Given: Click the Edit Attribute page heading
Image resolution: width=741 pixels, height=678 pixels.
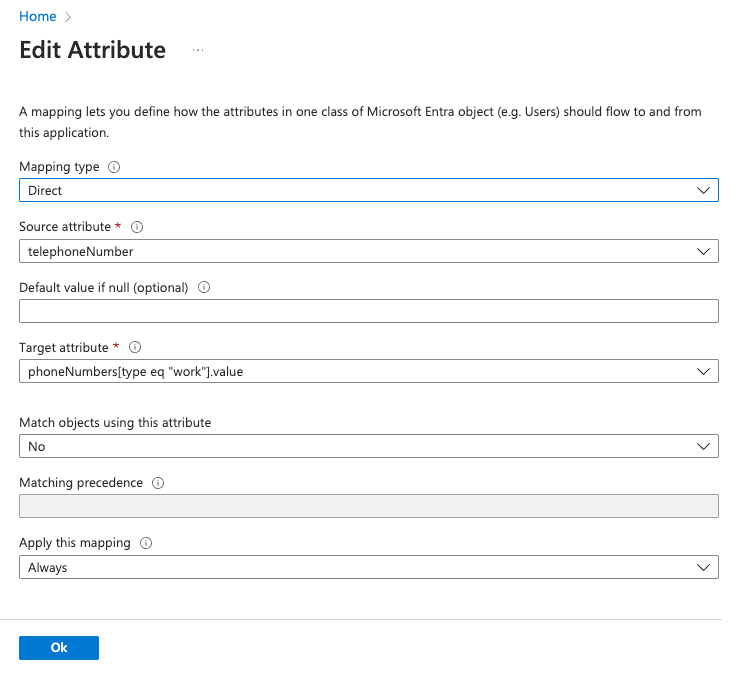Looking at the screenshot, I should tap(92, 50).
